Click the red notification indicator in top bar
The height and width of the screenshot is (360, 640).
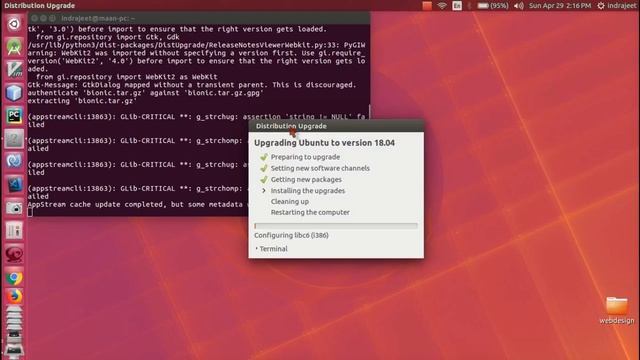427,5
